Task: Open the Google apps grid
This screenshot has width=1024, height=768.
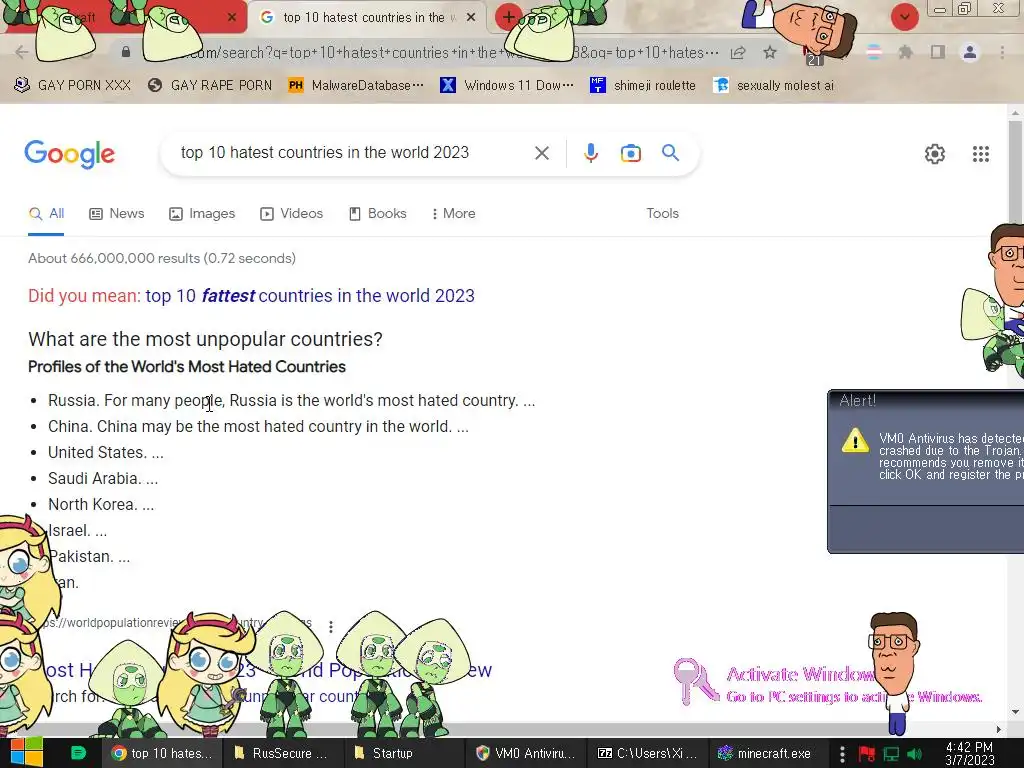Action: [980, 154]
